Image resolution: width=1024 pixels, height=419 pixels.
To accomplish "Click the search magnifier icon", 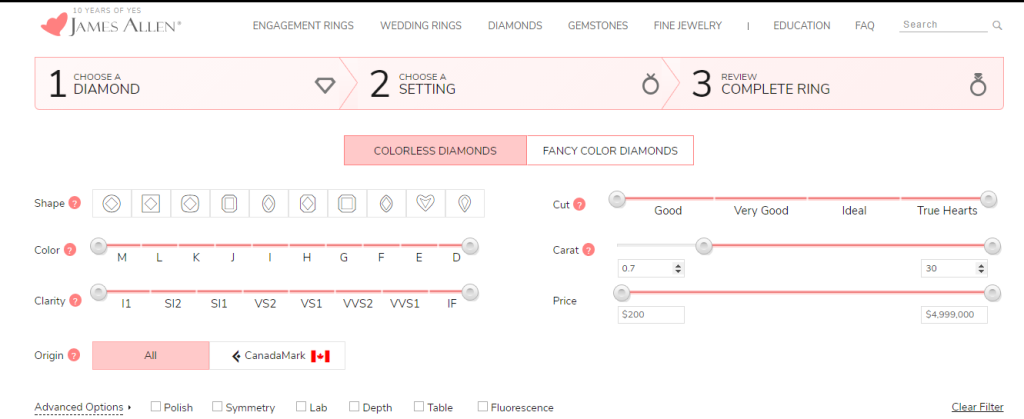I will coord(997,25).
